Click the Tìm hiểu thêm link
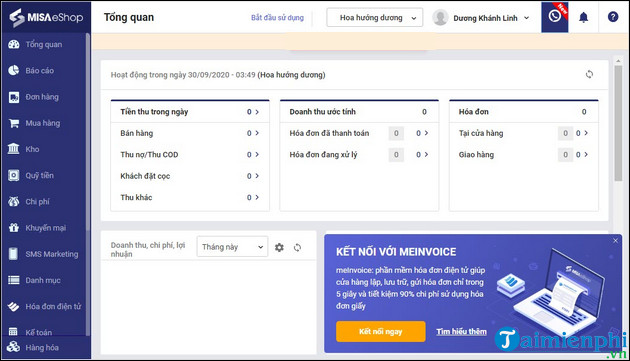 tap(461, 332)
